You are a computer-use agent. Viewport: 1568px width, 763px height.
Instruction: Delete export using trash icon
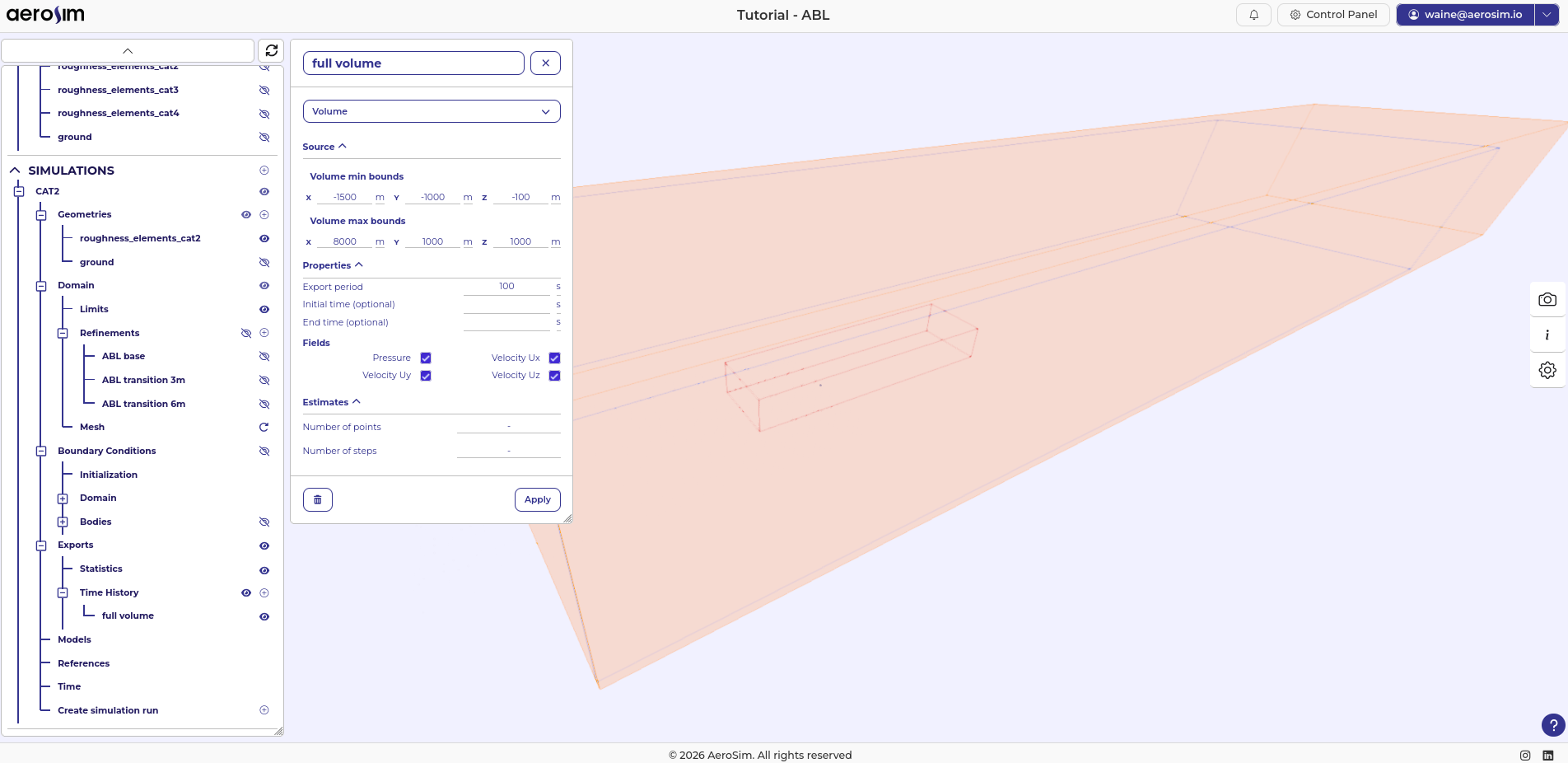click(318, 500)
